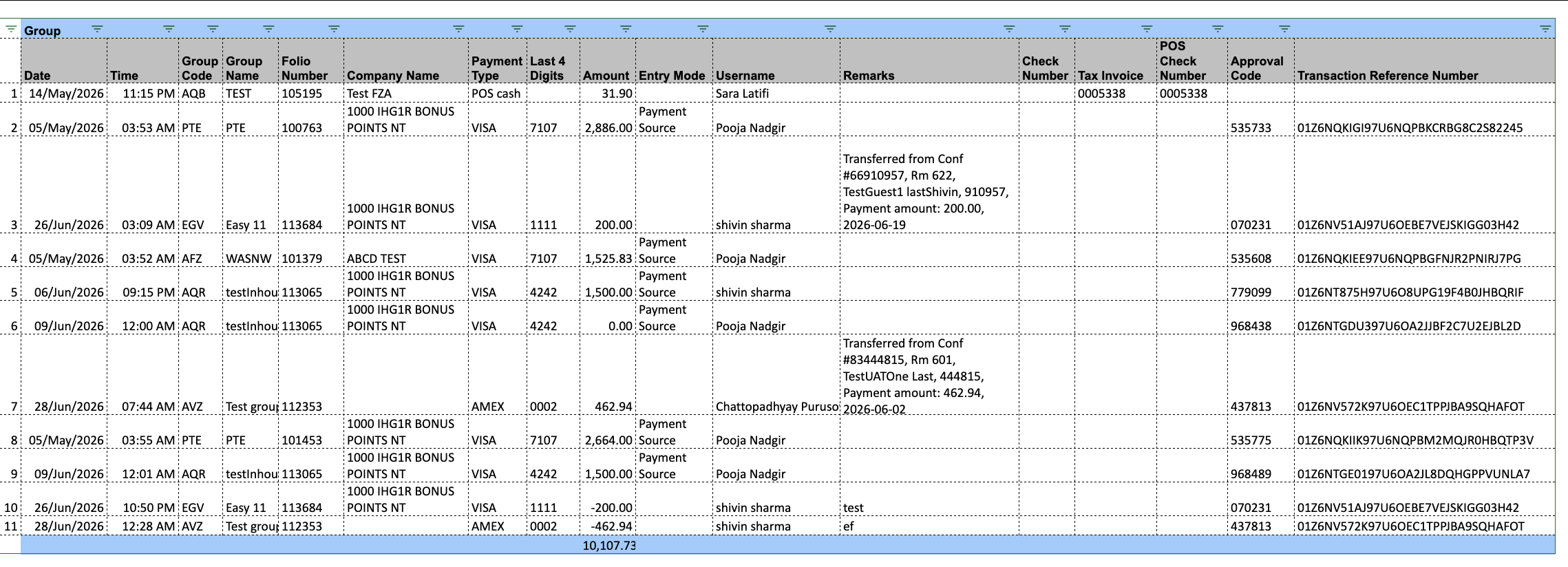Image resolution: width=1568 pixels, height=567 pixels.
Task: Select the Company Name column header
Action: pos(406,61)
